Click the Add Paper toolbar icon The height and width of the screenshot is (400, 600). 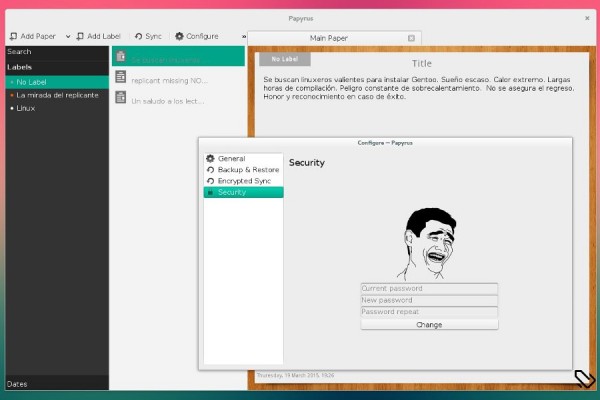12,36
